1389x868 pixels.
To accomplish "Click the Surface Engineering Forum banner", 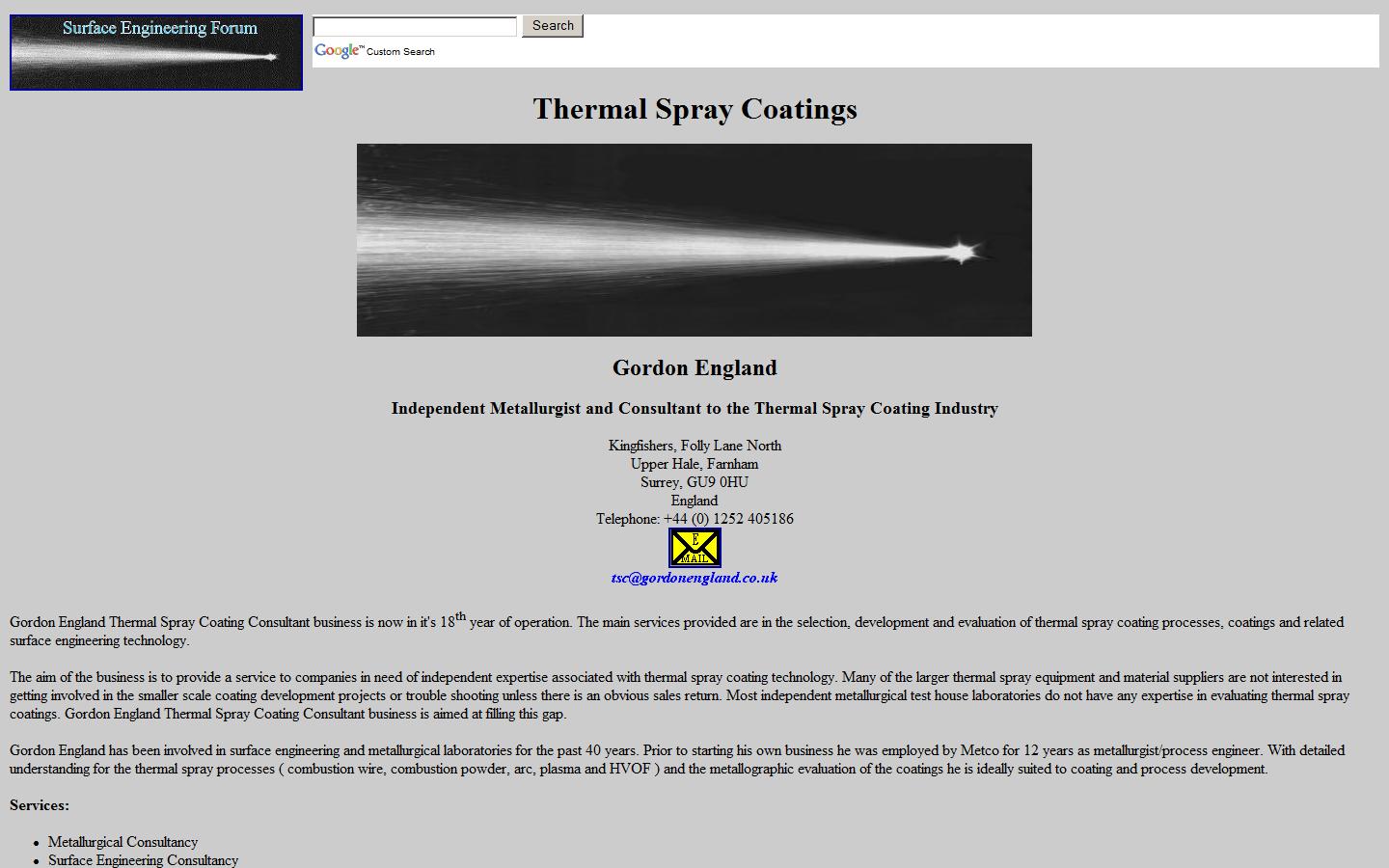I will point(156,52).
